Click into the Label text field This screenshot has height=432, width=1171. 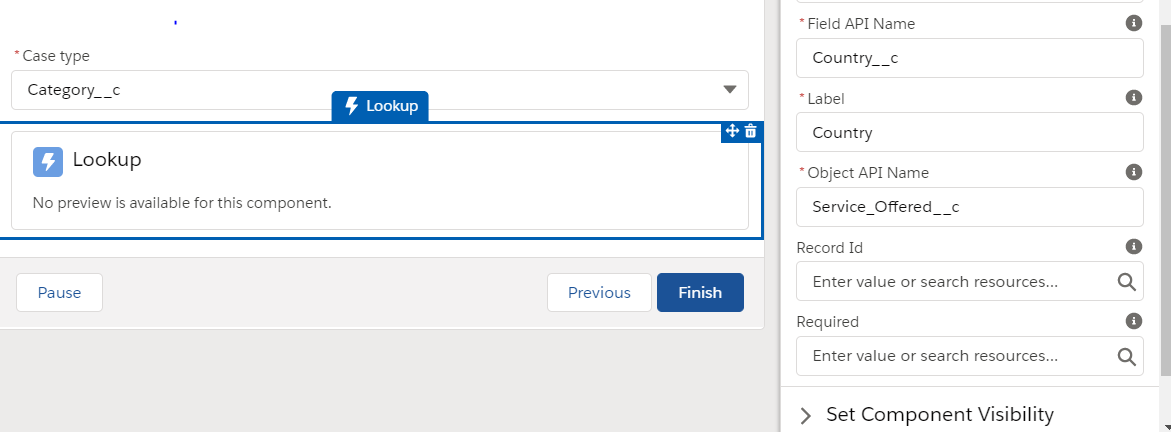(969, 132)
